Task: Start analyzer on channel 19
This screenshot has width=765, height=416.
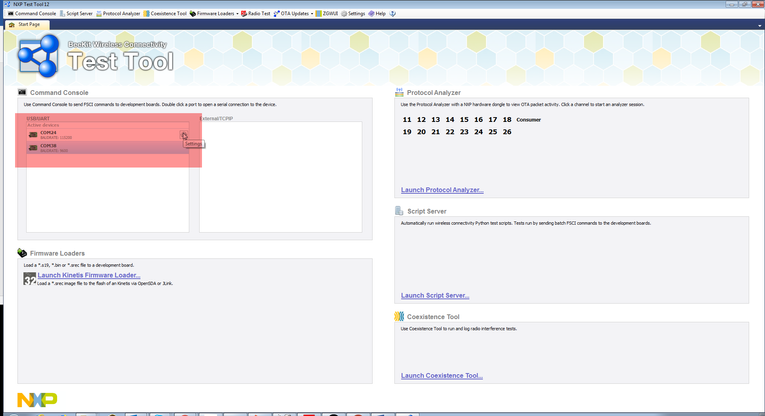Action: 407,132
